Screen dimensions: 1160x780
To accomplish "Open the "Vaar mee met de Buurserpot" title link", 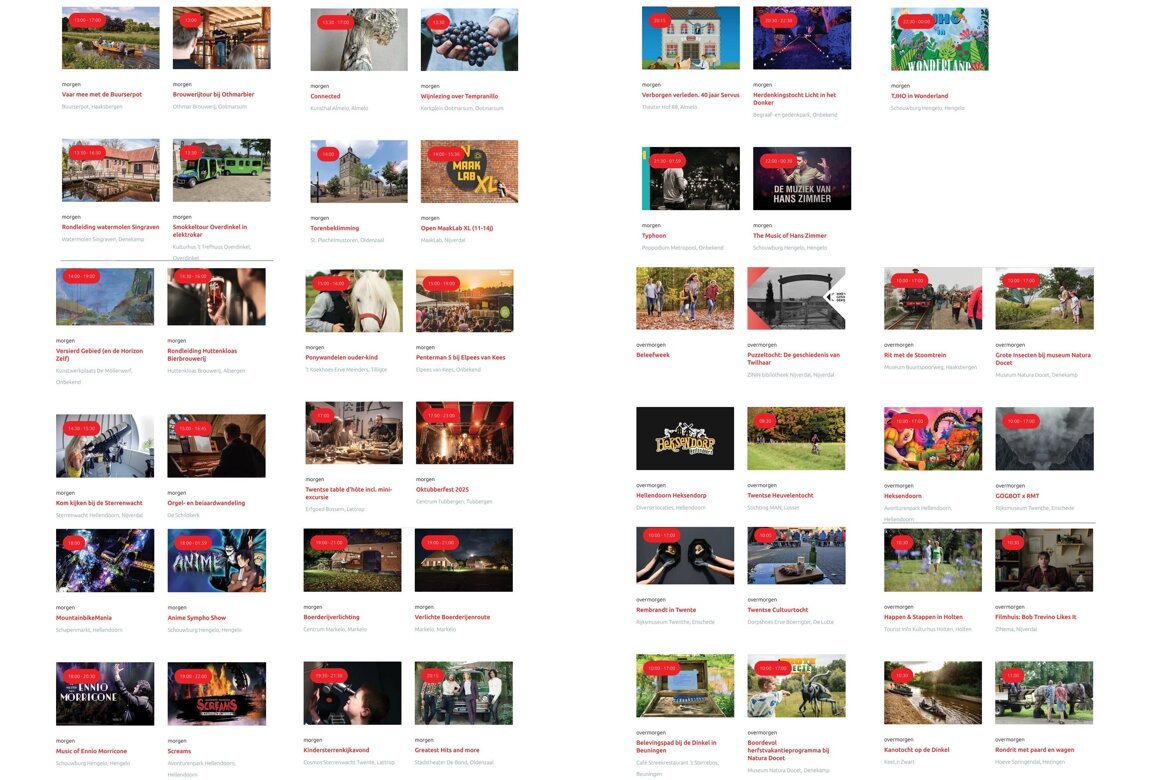I will 101,94.
